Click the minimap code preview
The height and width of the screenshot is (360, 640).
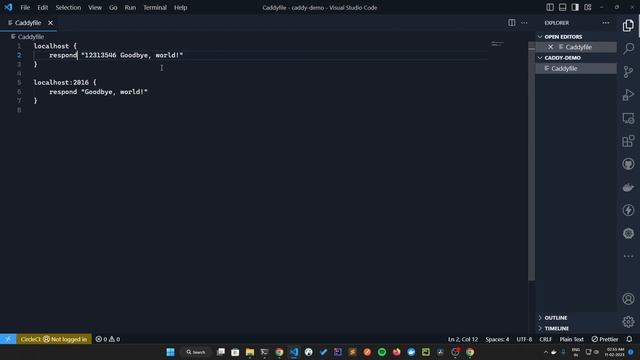point(497,43)
